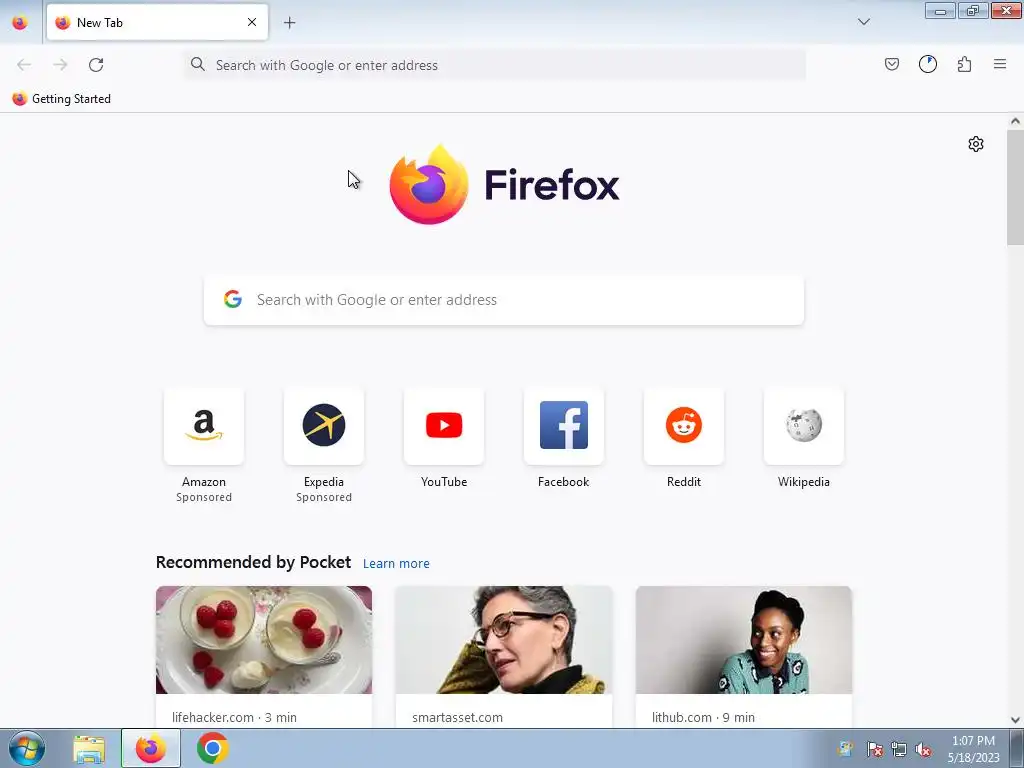
Task: Restore down the Firefox window
Action: point(973,10)
